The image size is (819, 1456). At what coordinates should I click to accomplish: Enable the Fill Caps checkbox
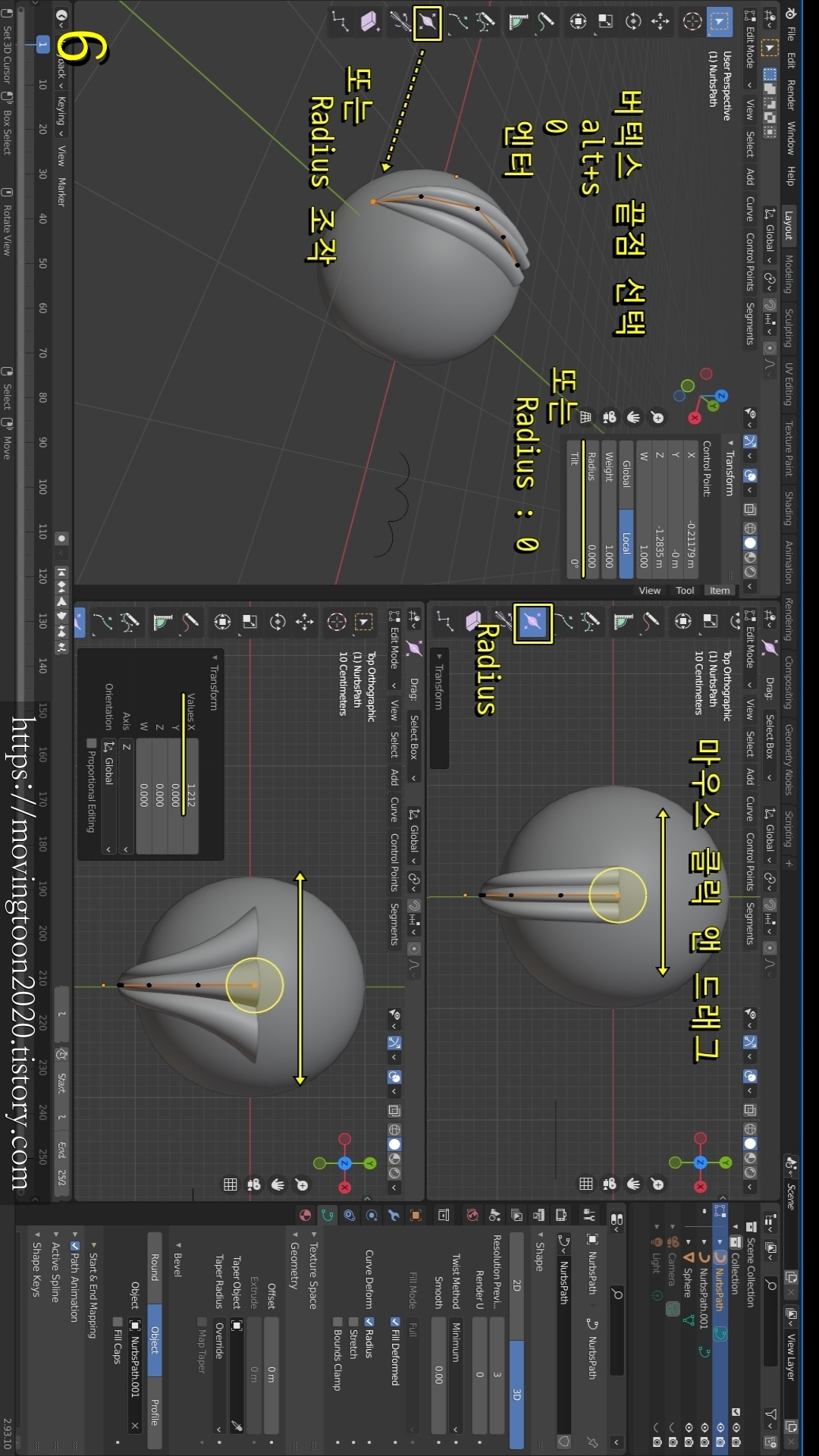(x=117, y=1322)
